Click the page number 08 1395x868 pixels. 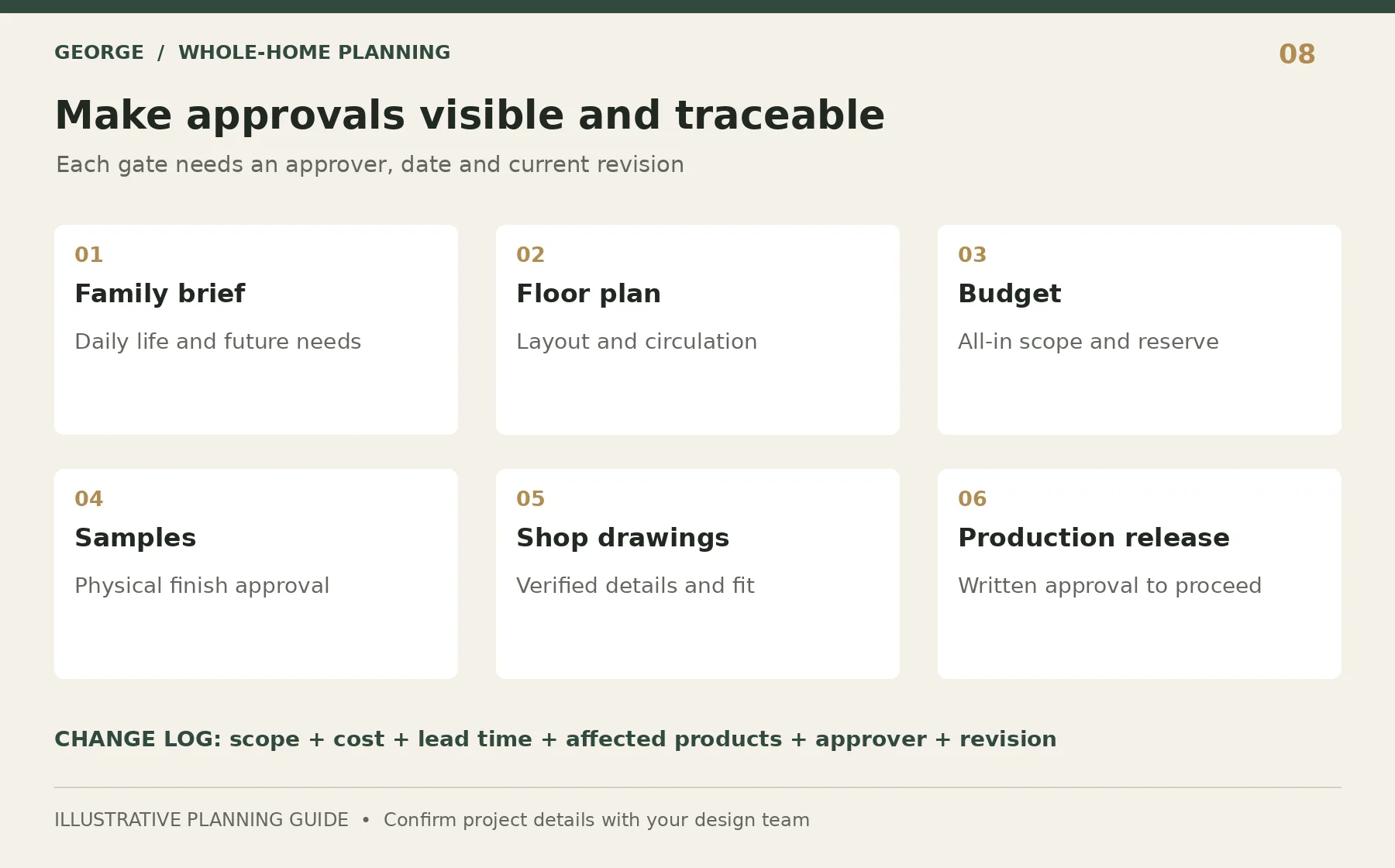pyautogui.click(x=1297, y=54)
